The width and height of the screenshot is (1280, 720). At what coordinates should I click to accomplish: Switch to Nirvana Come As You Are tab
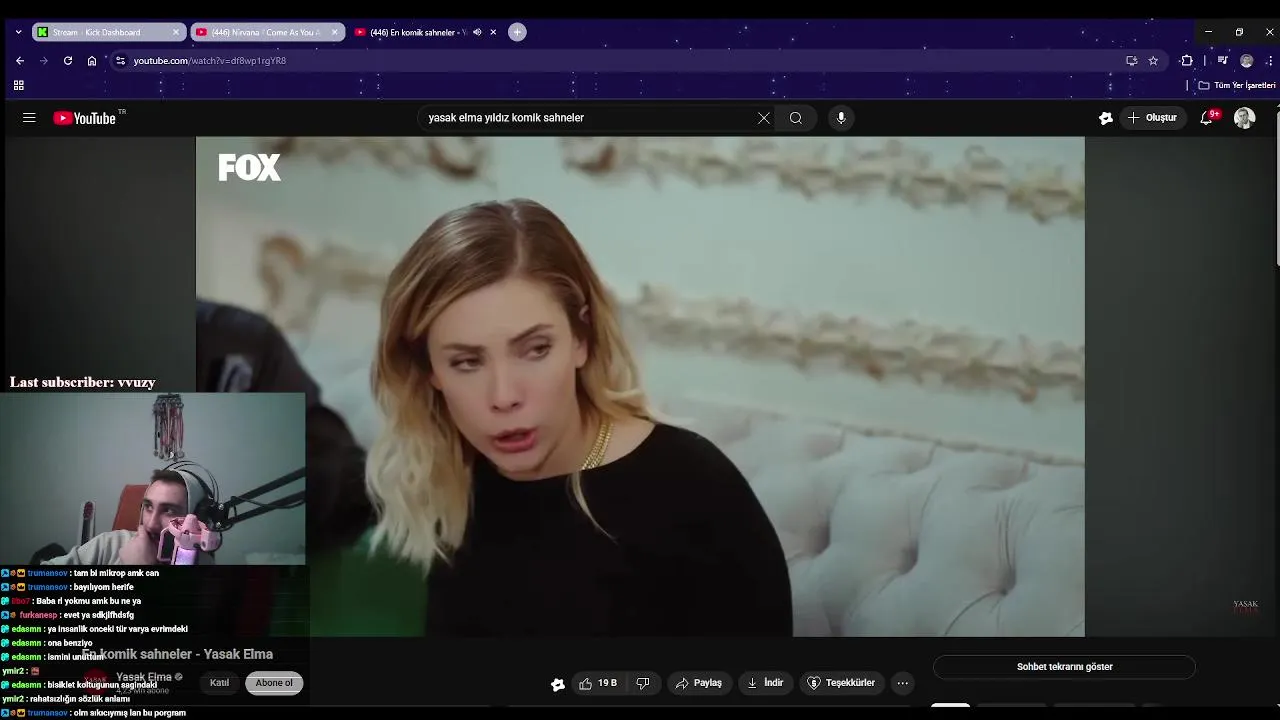[267, 32]
